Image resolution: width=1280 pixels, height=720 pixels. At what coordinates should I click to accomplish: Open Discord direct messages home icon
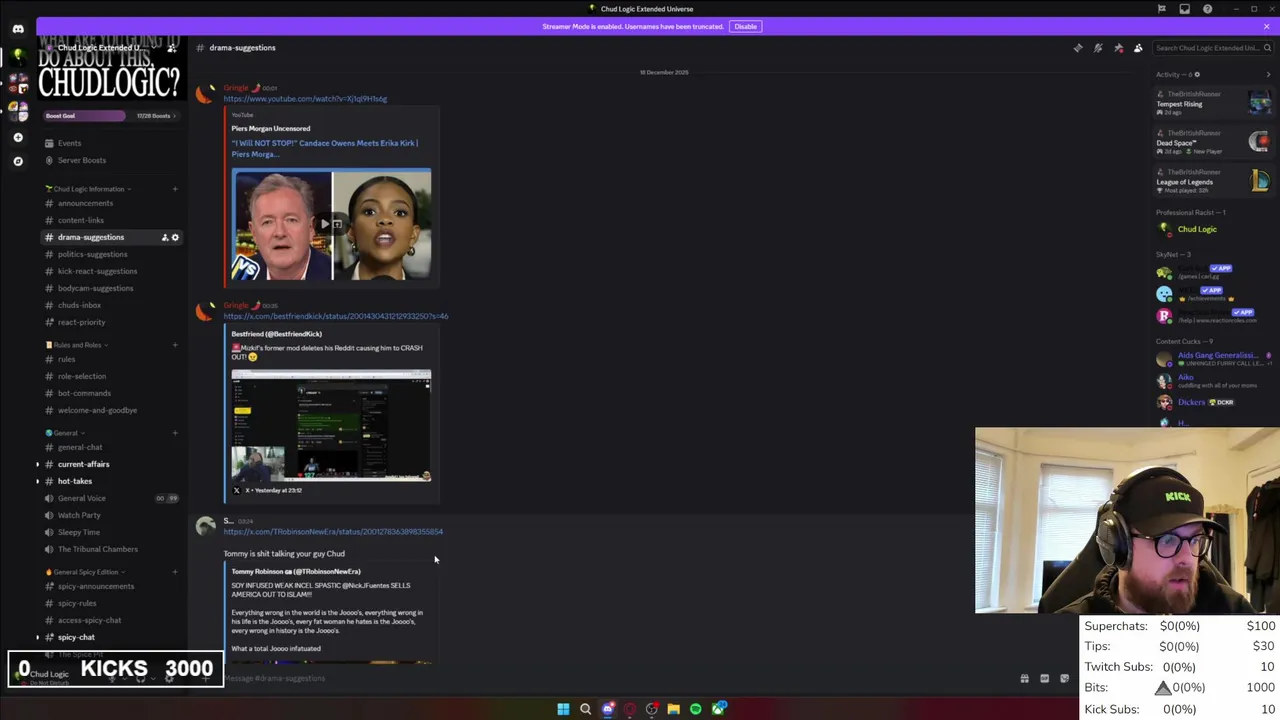point(18,29)
